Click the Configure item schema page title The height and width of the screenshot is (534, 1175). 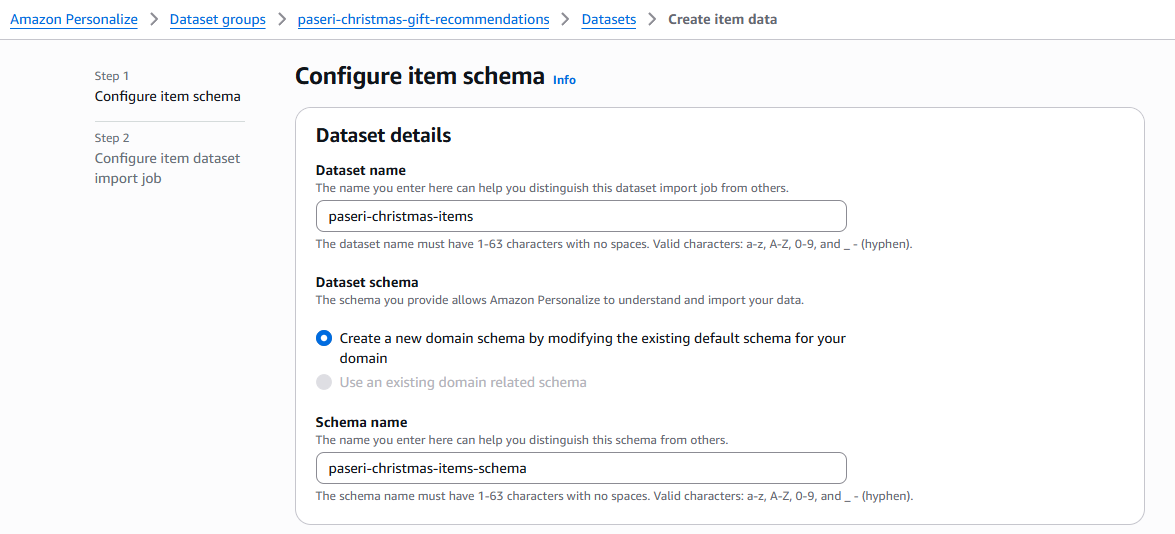click(420, 77)
